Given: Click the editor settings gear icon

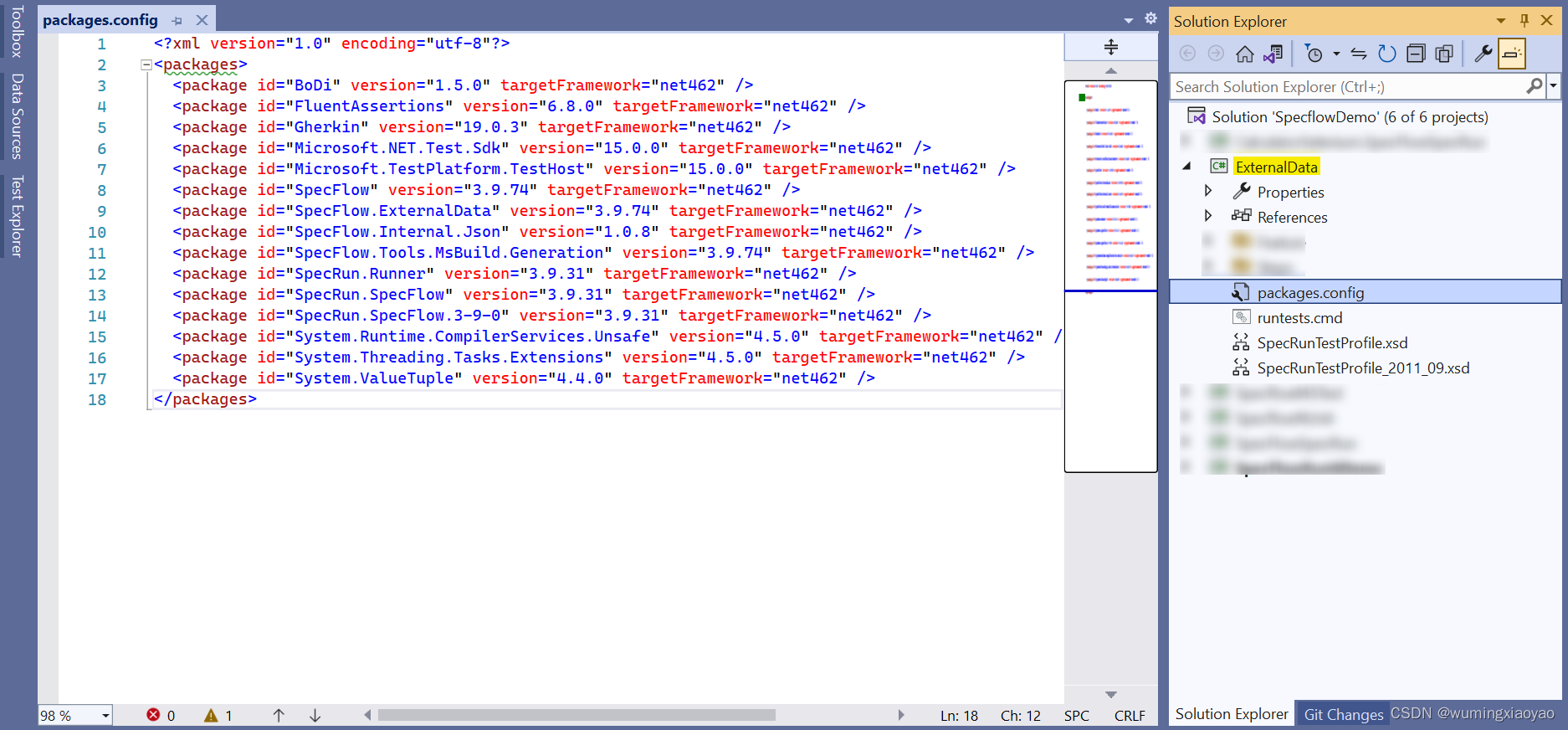Looking at the screenshot, I should [x=1150, y=18].
